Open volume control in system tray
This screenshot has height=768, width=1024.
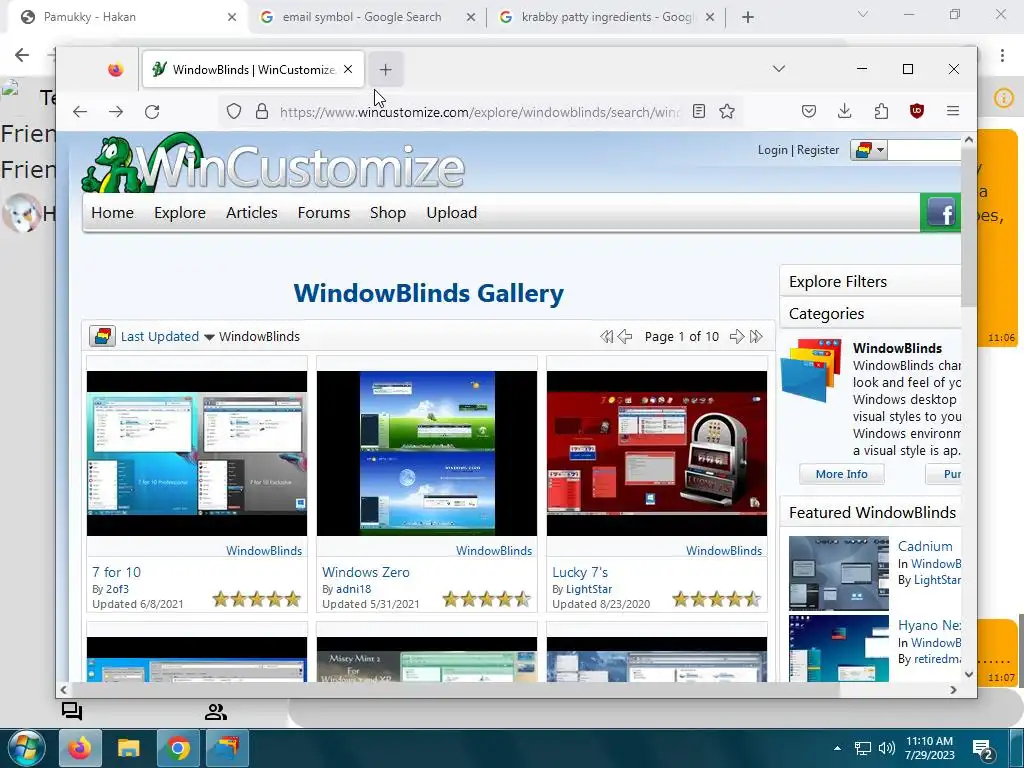click(x=886, y=748)
